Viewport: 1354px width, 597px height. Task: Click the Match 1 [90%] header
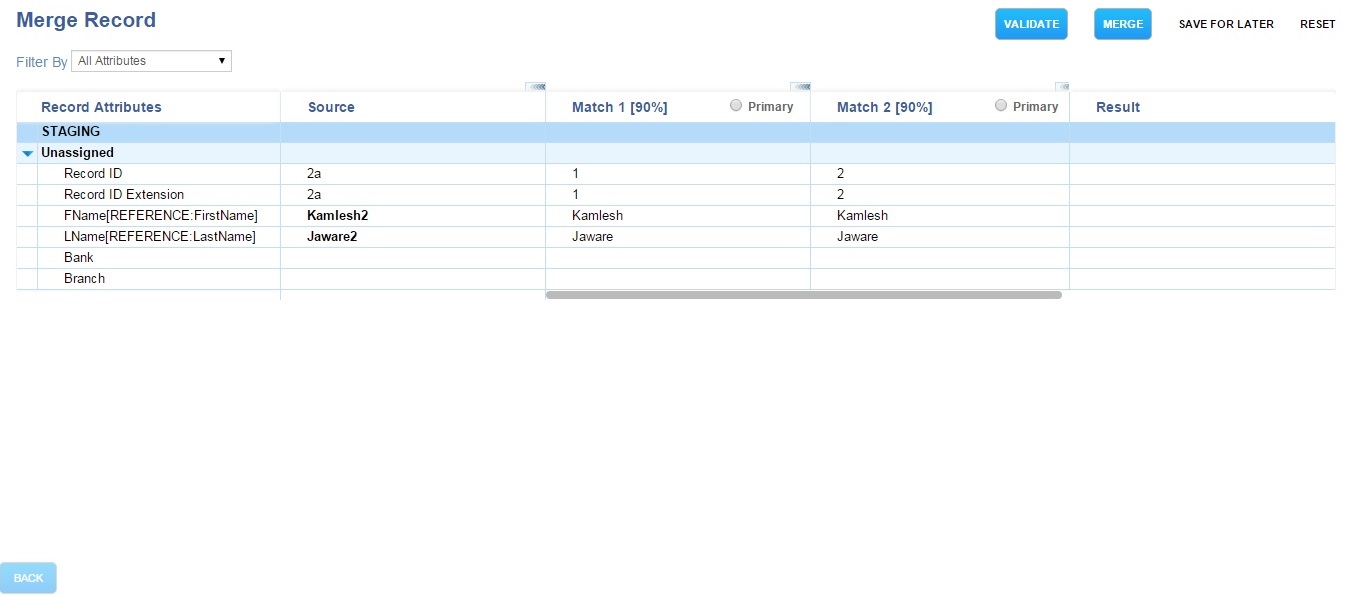(x=620, y=107)
